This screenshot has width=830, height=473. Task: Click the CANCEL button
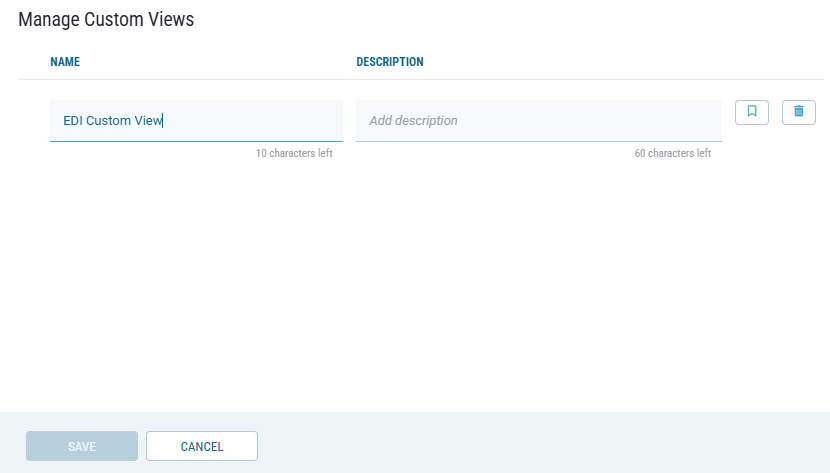coord(202,446)
